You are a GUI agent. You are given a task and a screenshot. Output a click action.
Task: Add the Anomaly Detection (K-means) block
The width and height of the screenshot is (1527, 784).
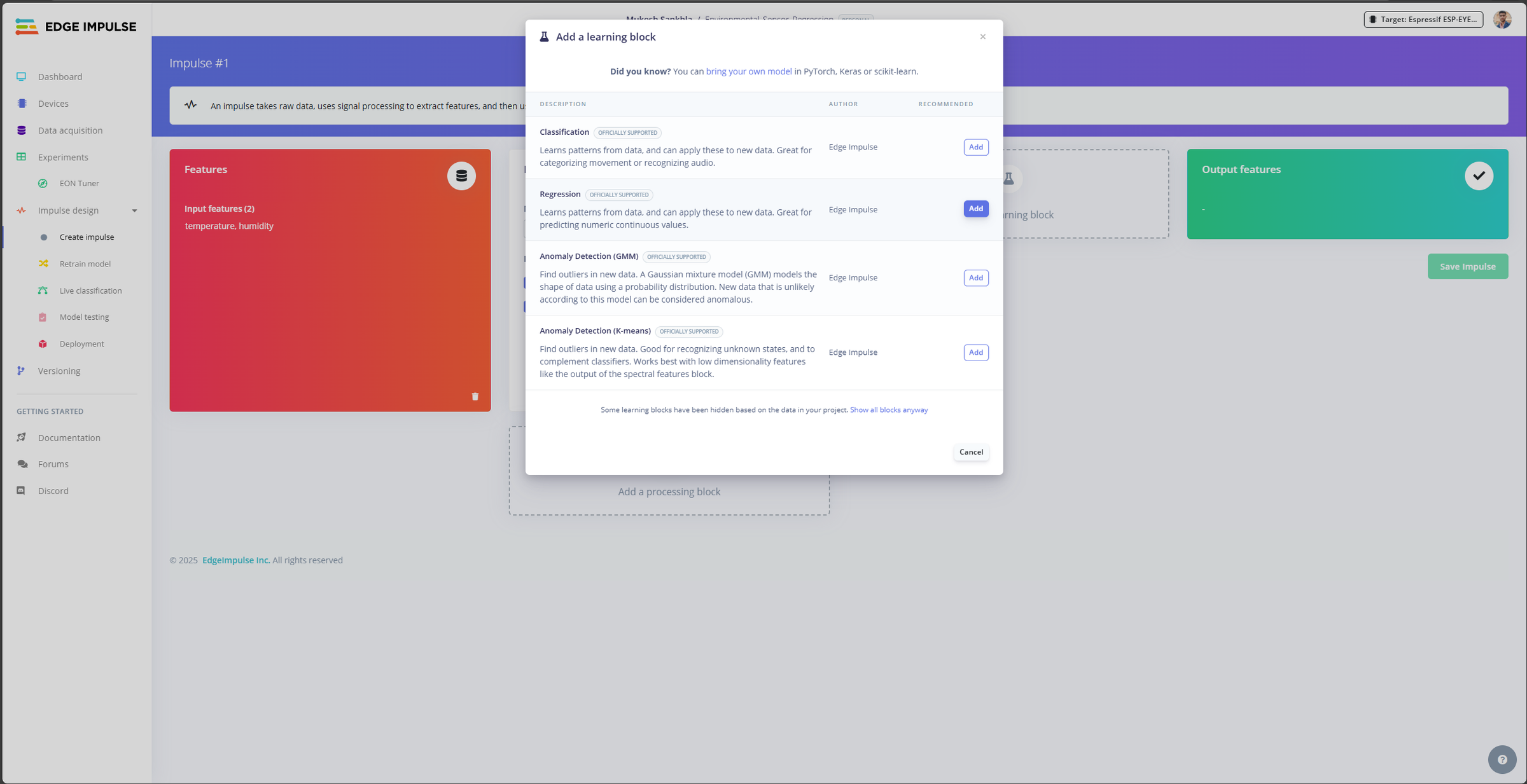click(975, 352)
